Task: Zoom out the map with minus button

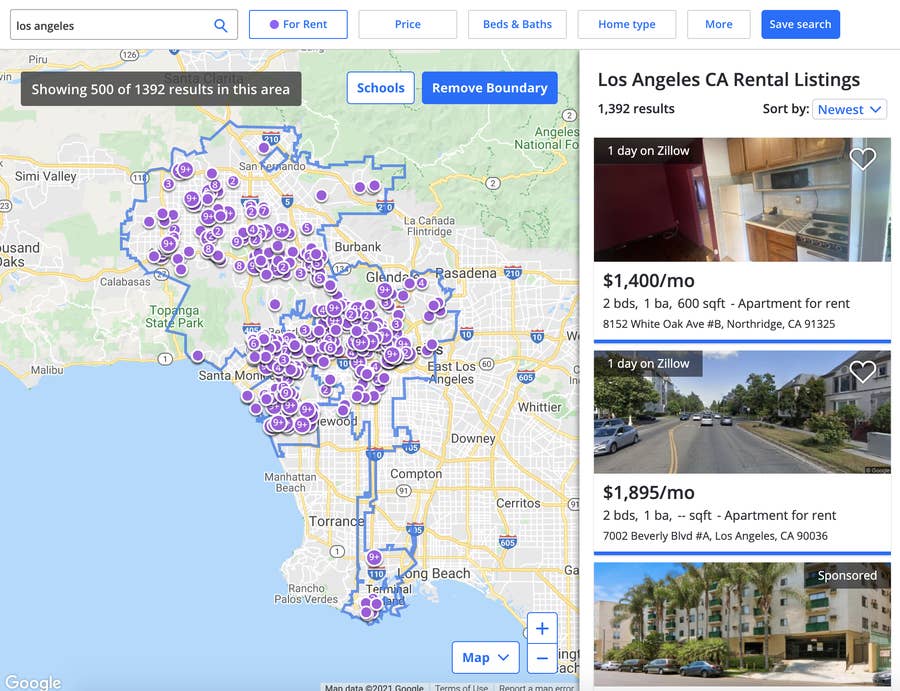Action: 542,658
